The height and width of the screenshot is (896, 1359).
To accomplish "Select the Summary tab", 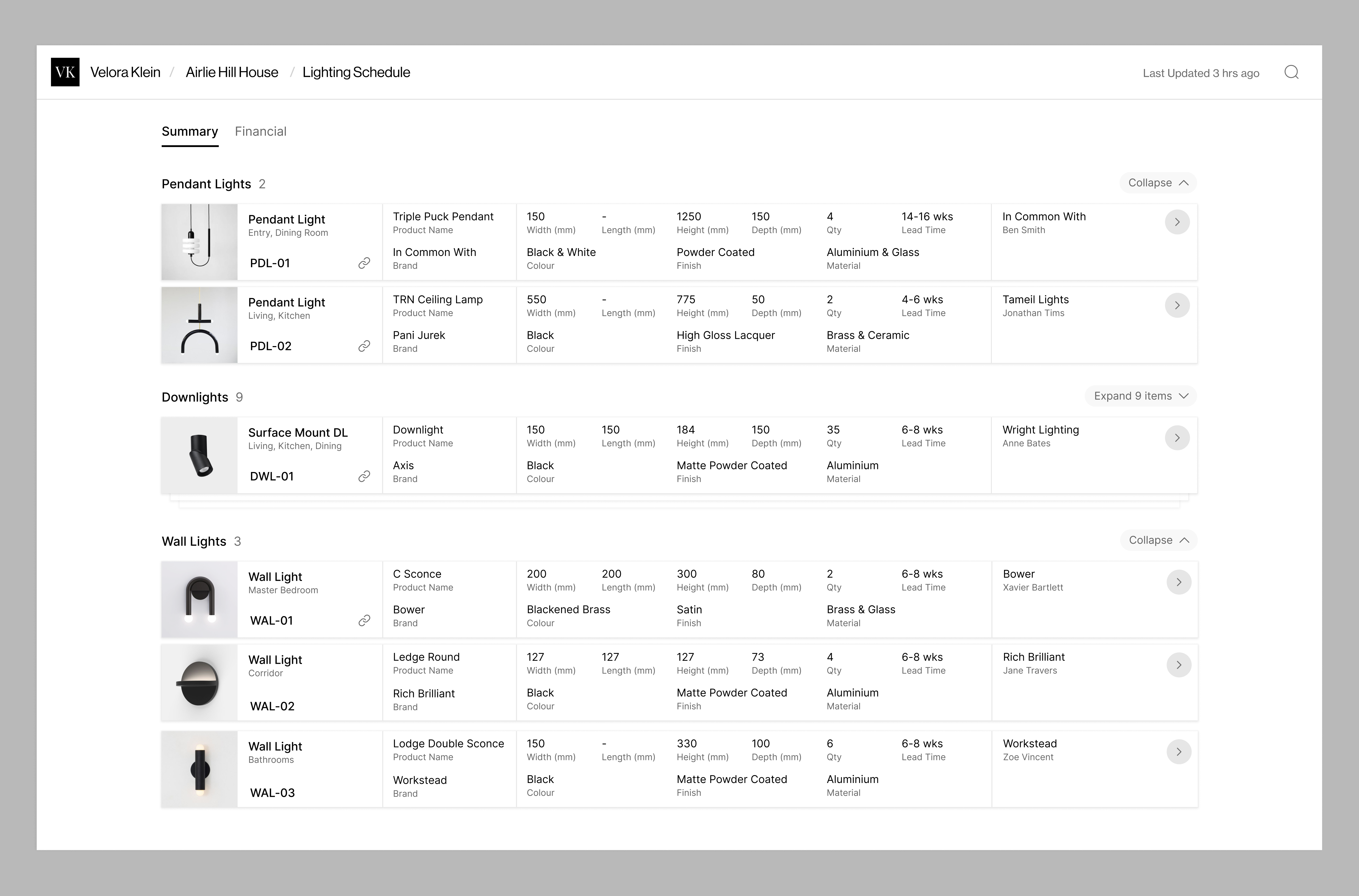I will point(190,131).
